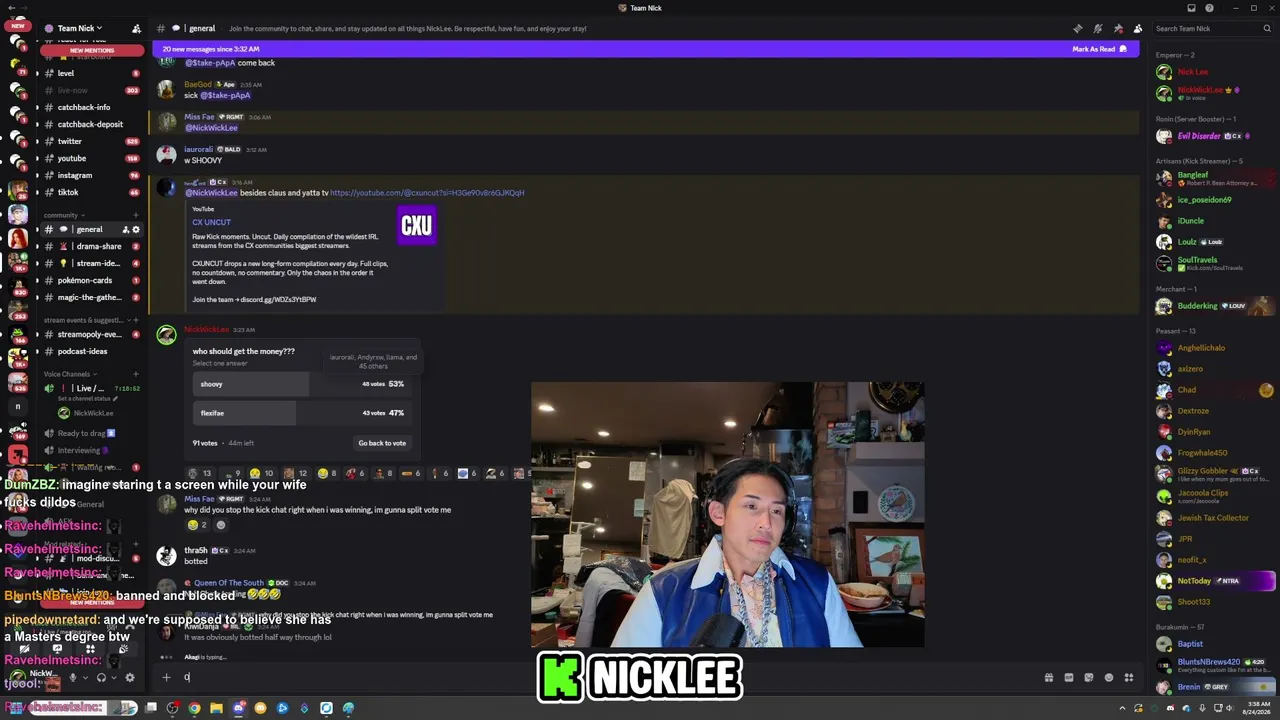1280x720 pixels.
Task: Open the gift icon in message bar
Action: pos(1048,677)
